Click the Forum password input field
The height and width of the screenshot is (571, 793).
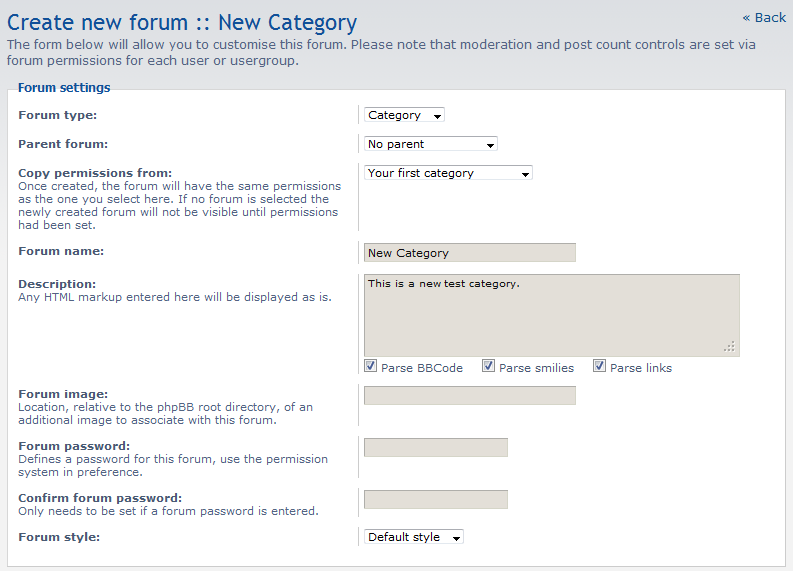point(435,448)
